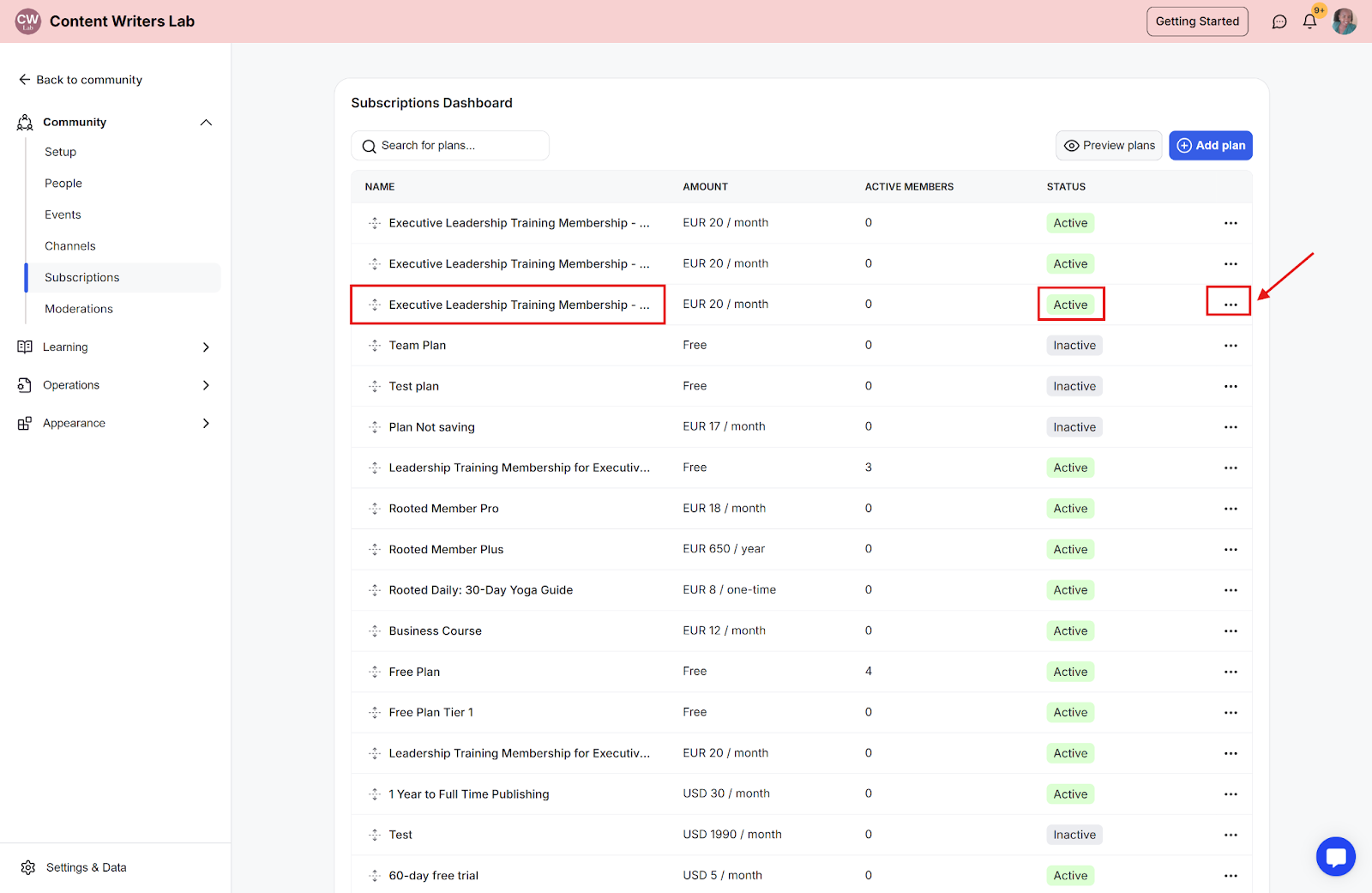The image size is (1372, 893).
Task: Open three-dot menu for Free Plan
Action: (1231, 672)
